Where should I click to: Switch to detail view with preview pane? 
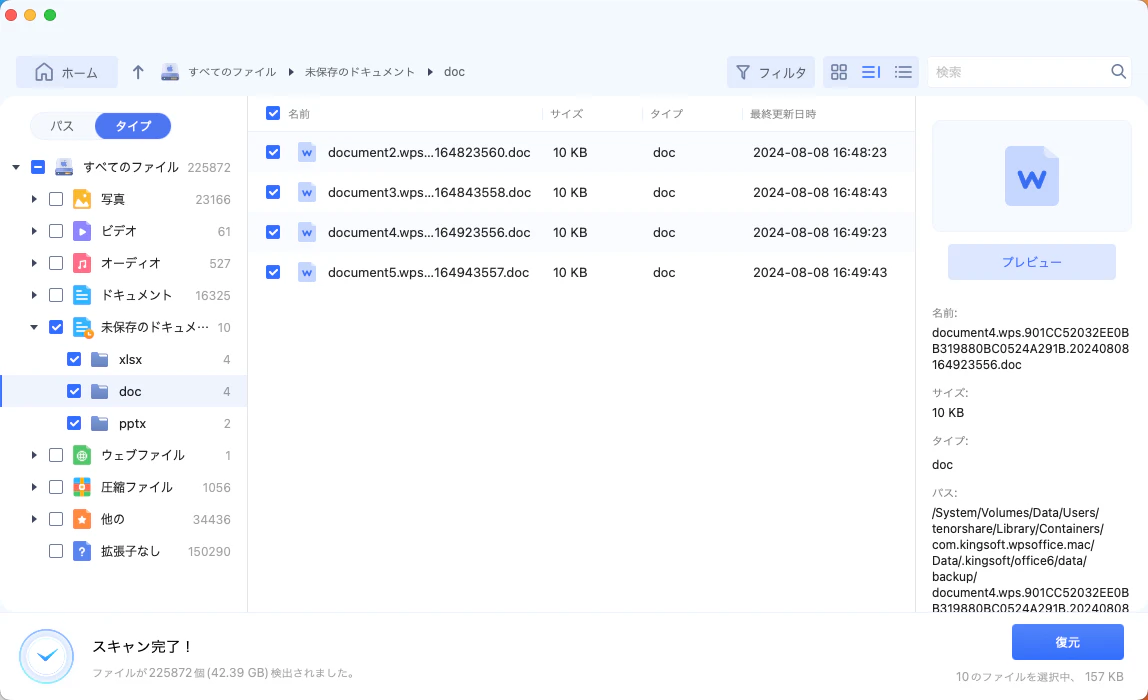coord(871,72)
